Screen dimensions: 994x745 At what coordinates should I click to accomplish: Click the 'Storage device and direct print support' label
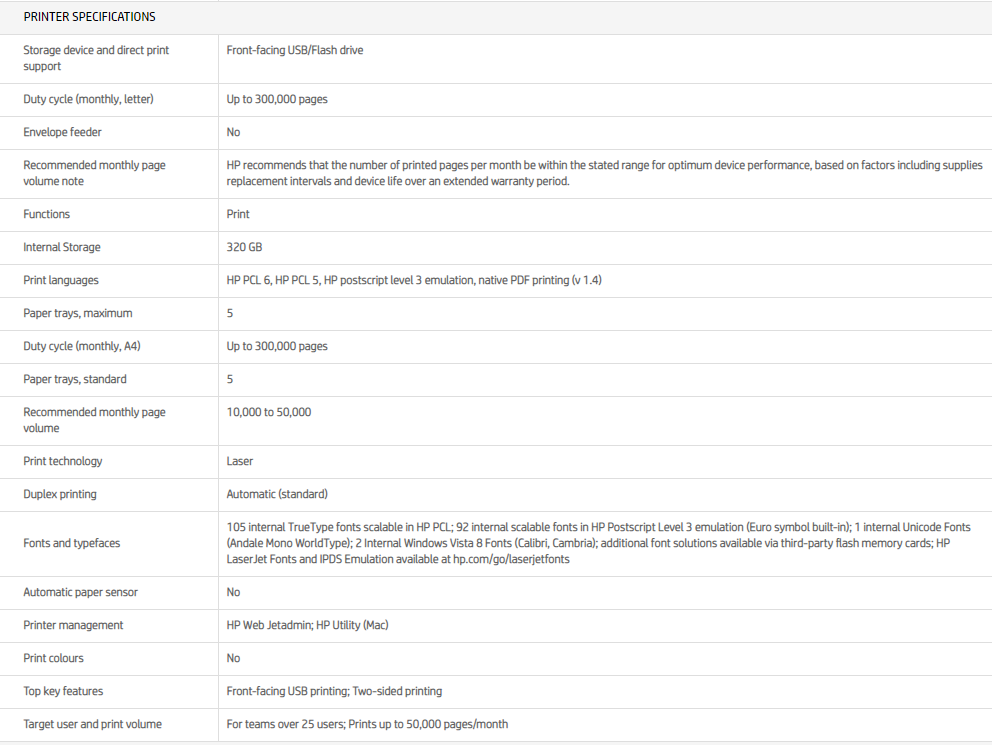point(96,58)
